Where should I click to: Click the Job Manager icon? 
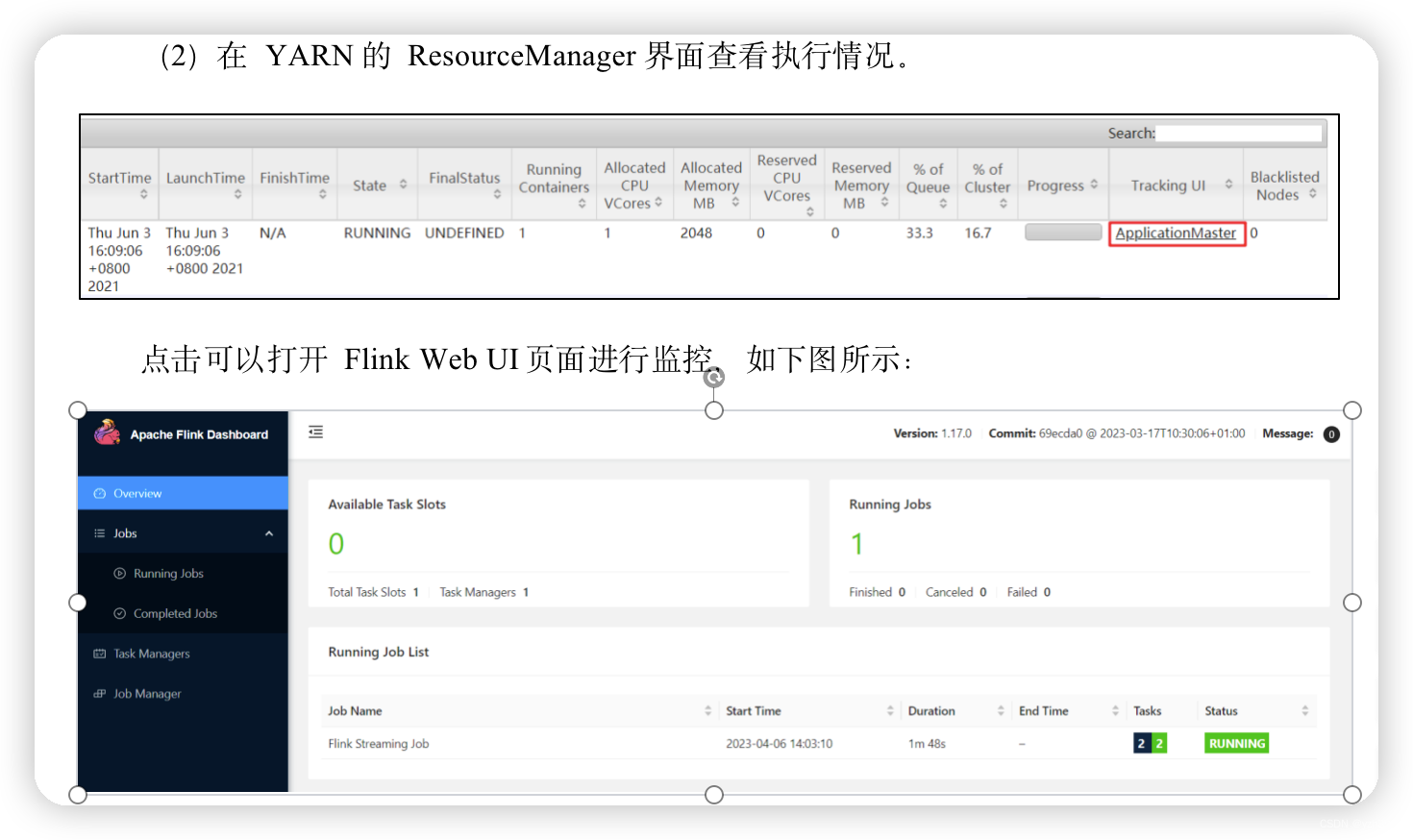click(x=100, y=694)
